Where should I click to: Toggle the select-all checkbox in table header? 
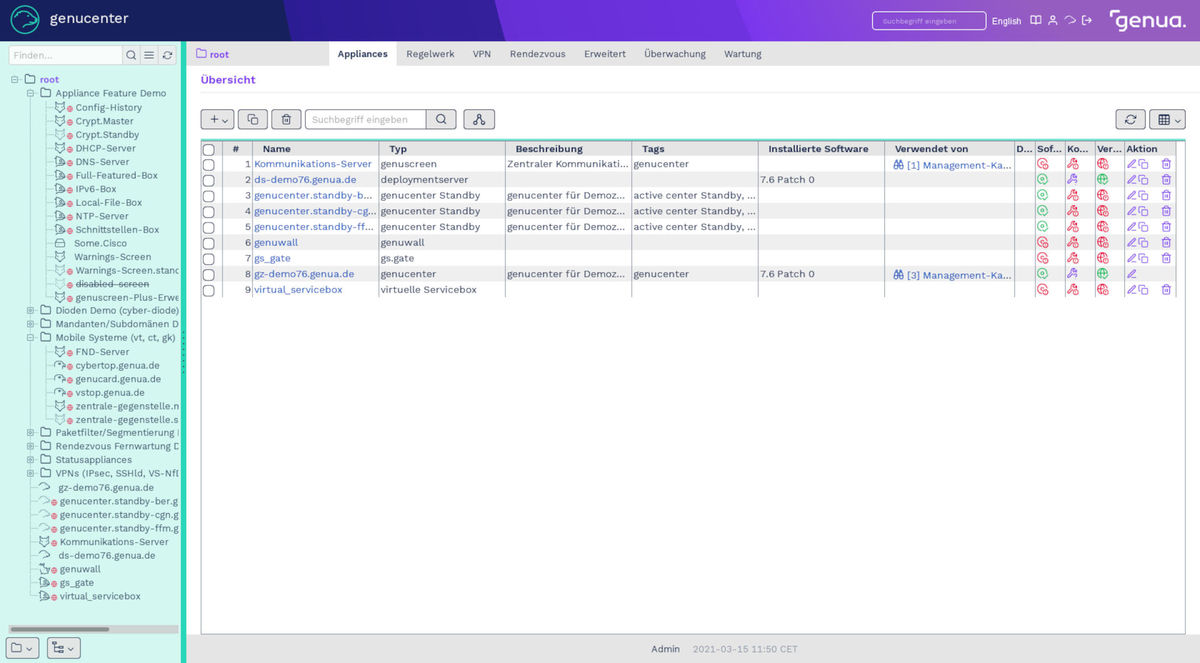[209, 148]
